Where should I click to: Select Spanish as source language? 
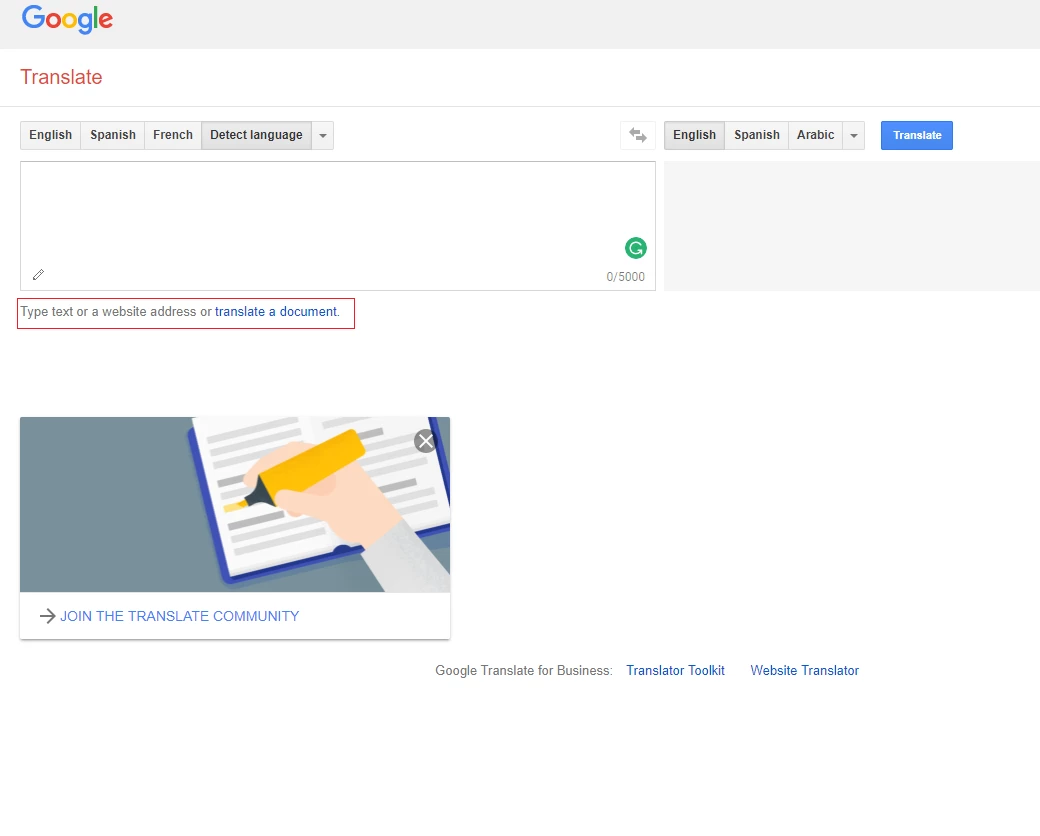pos(113,135)
